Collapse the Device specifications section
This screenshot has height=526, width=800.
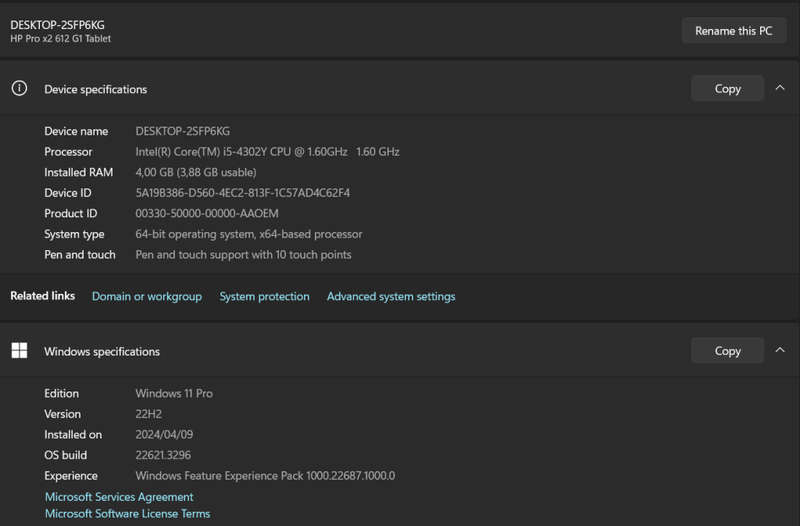pos(780,88)
